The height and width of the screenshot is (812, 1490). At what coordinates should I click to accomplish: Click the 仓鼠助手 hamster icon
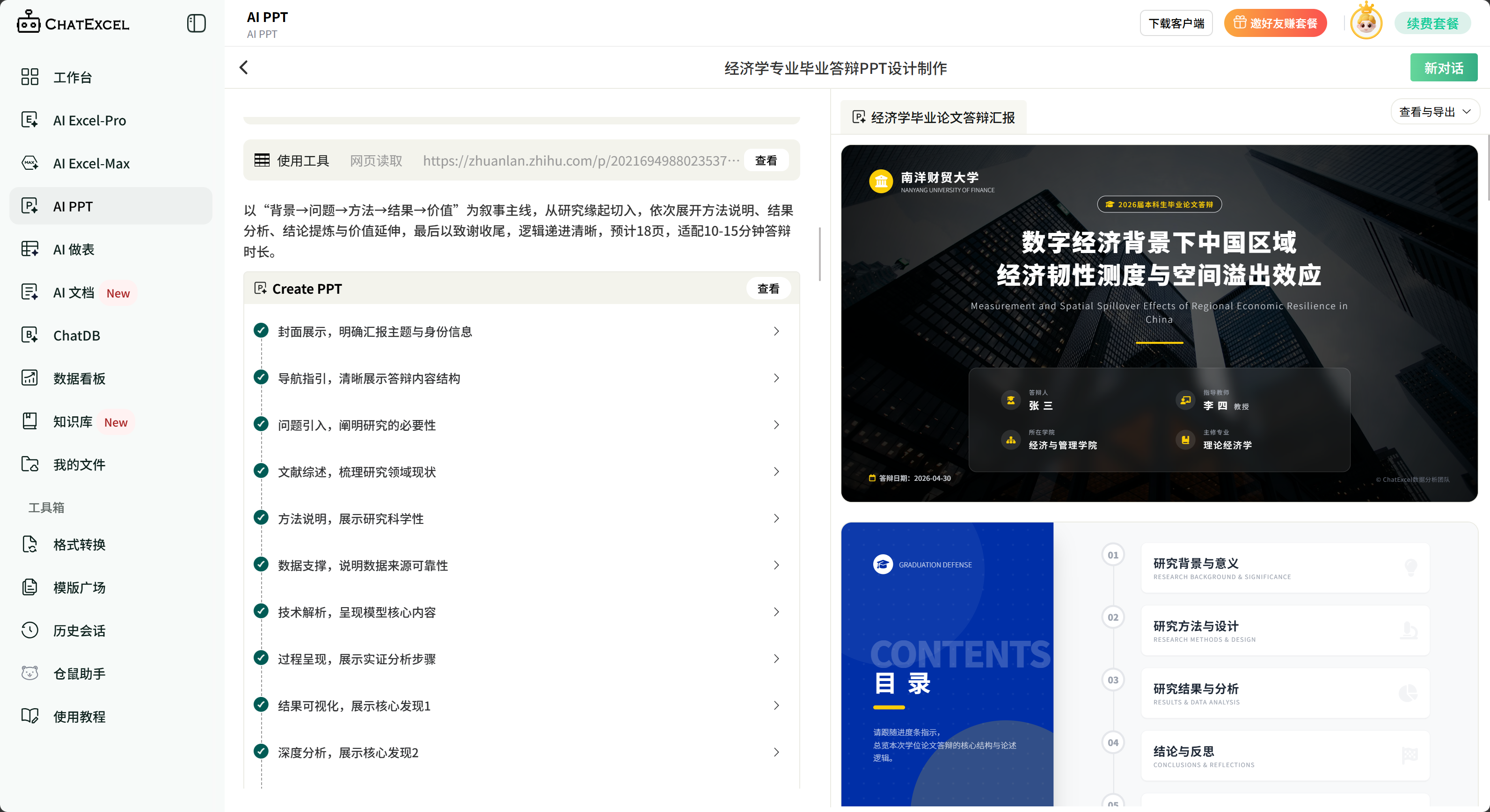[x=29, y=673]
